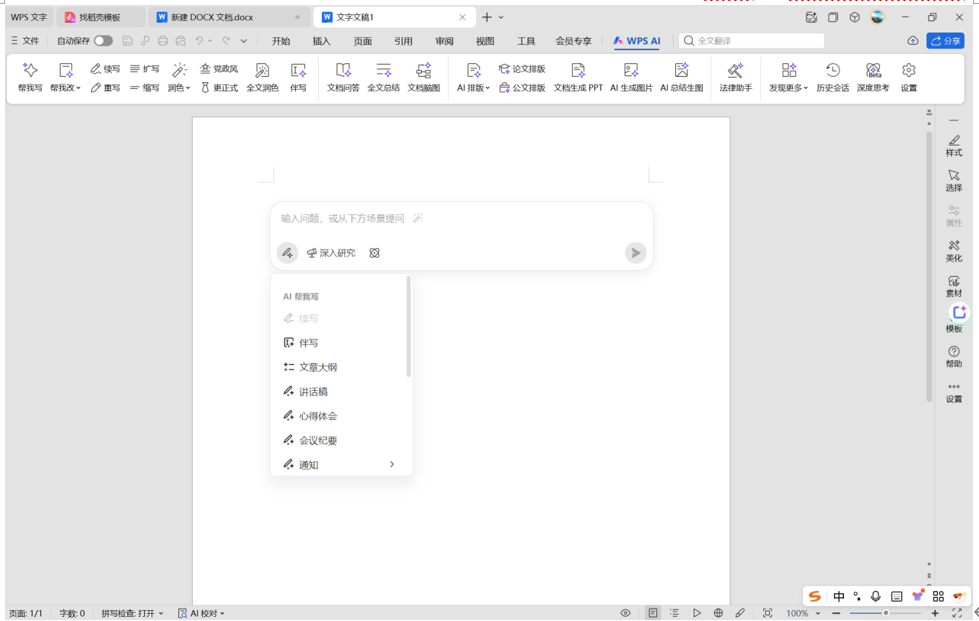This screenshot has height=621, width=979.
Task: Apply the 党政风 style tool
Action: pyautogui.click(x=219, y=69)
